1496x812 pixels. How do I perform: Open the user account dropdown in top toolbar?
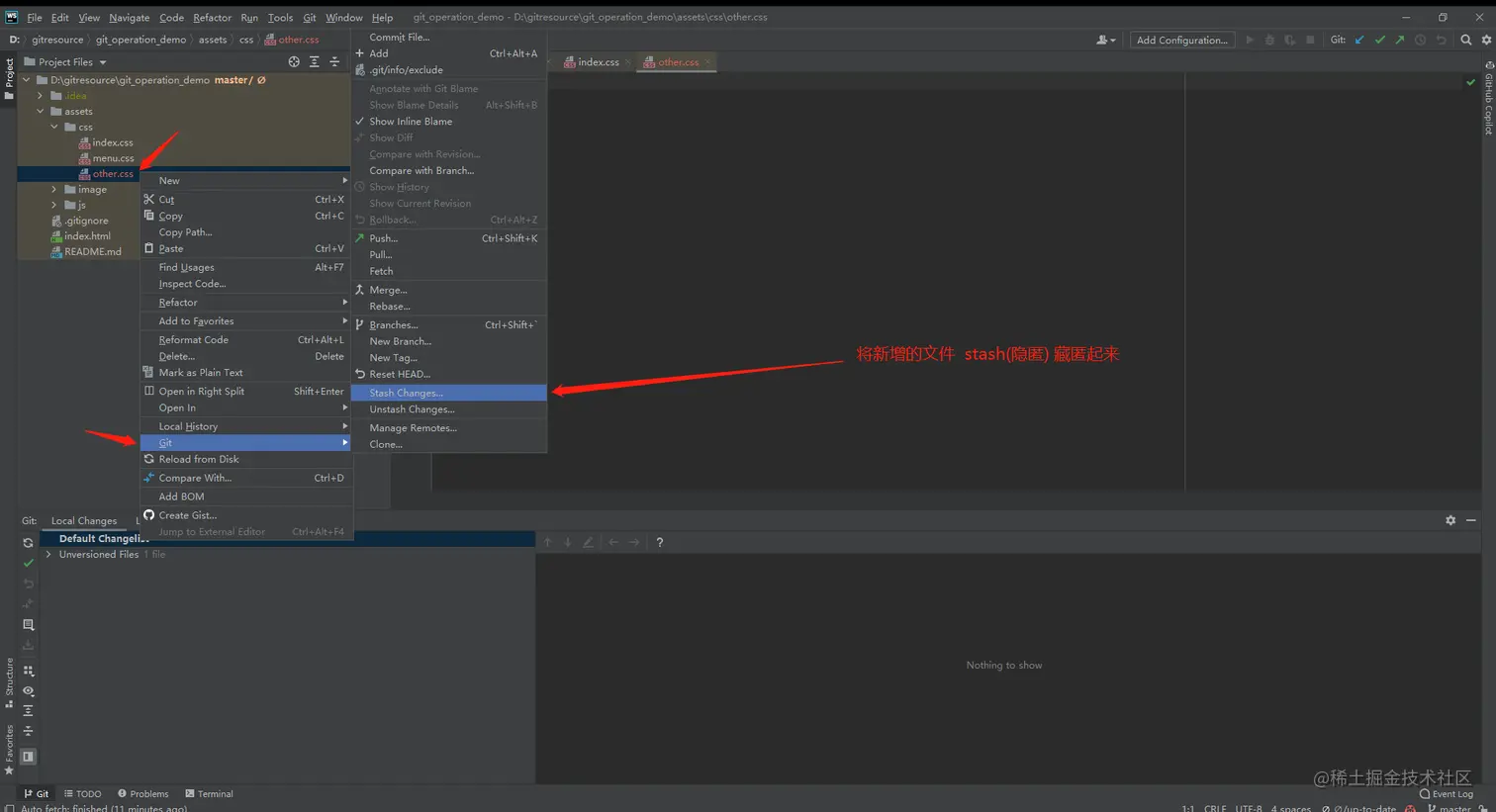1105,40
